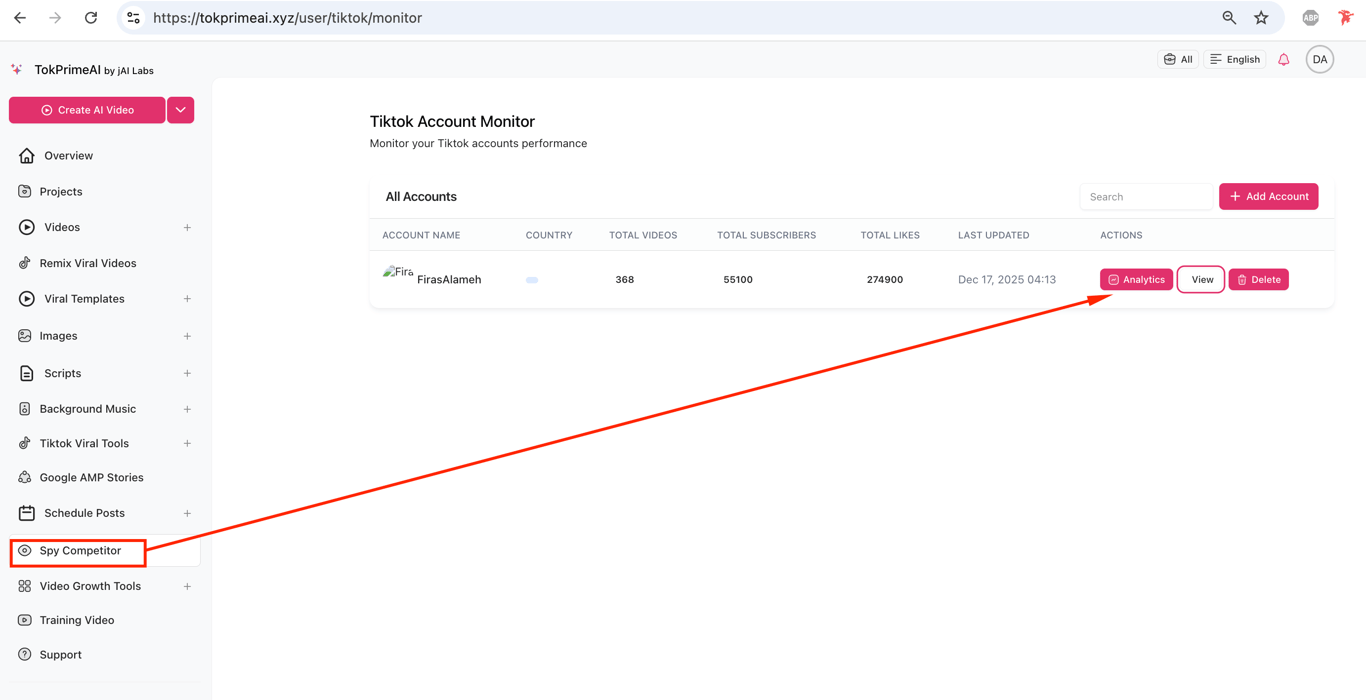This screenshot has height=700, width=1366.
Task: Select Spy Competitor in the sidebar
Action: (x=80, y=551)
